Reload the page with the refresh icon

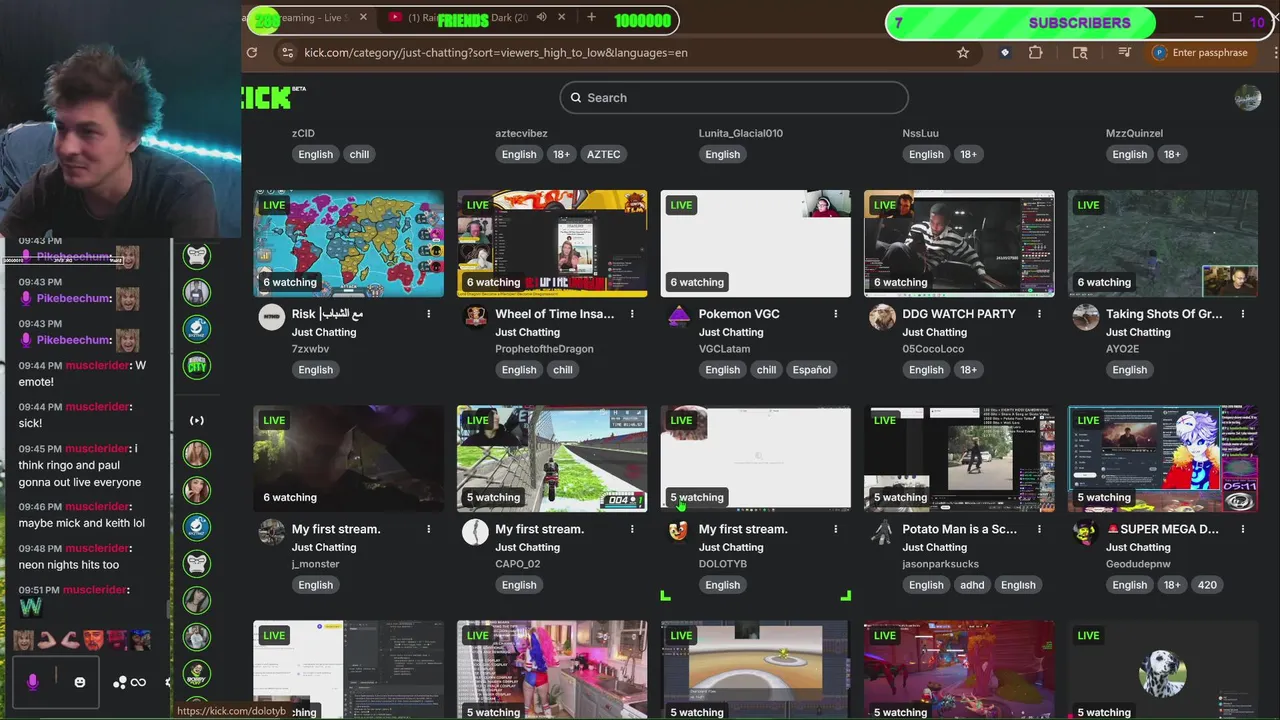(x=252, y=53)
